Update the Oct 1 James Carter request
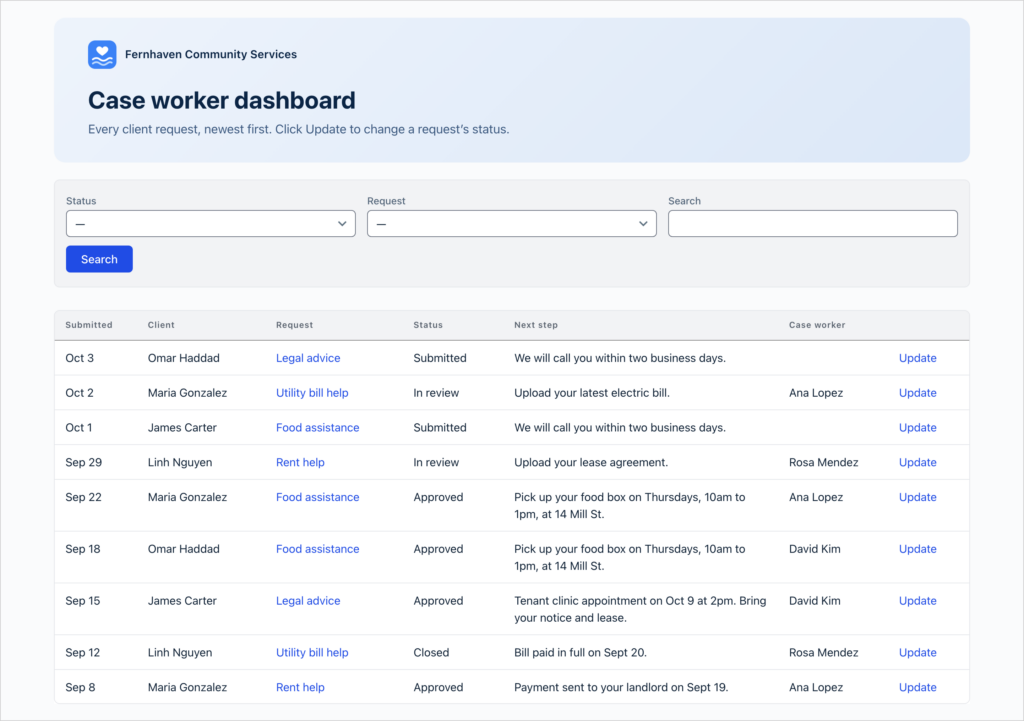The image size is (1024, 721). pos(917,427)
